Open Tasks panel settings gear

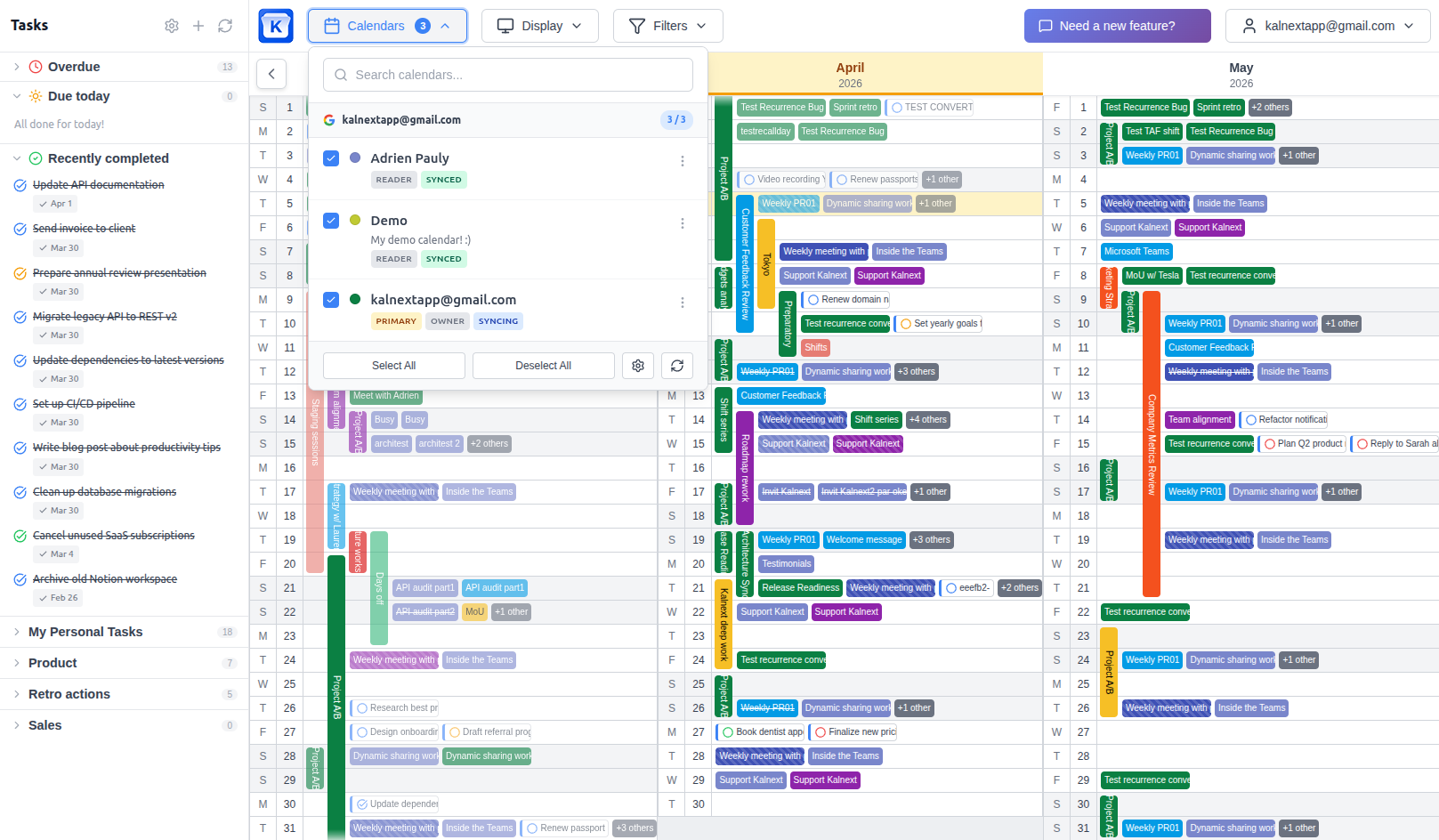(x=172, y=26)
